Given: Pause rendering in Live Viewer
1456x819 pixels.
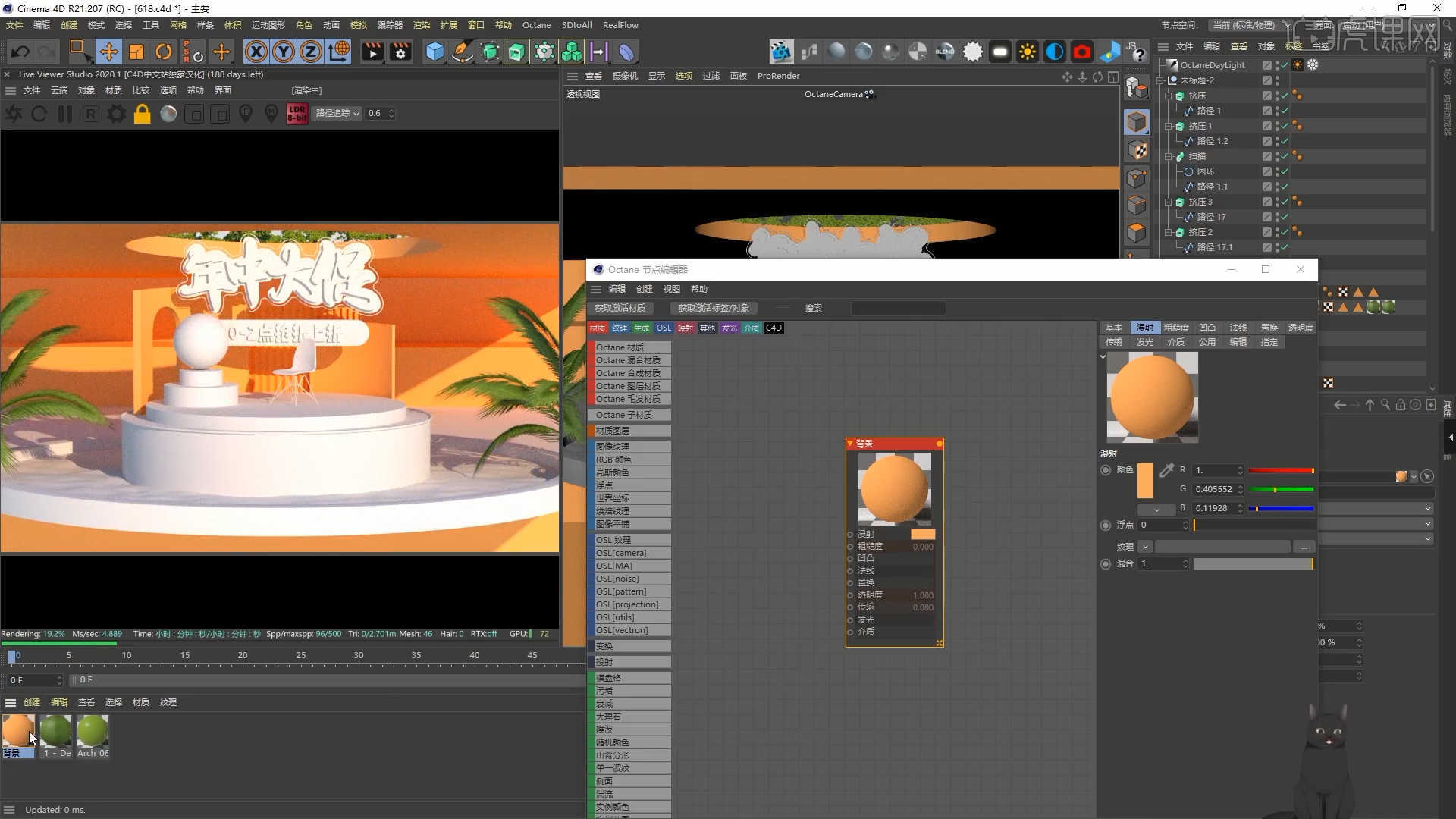Looking at the screenshot, I should click(65, 114).
